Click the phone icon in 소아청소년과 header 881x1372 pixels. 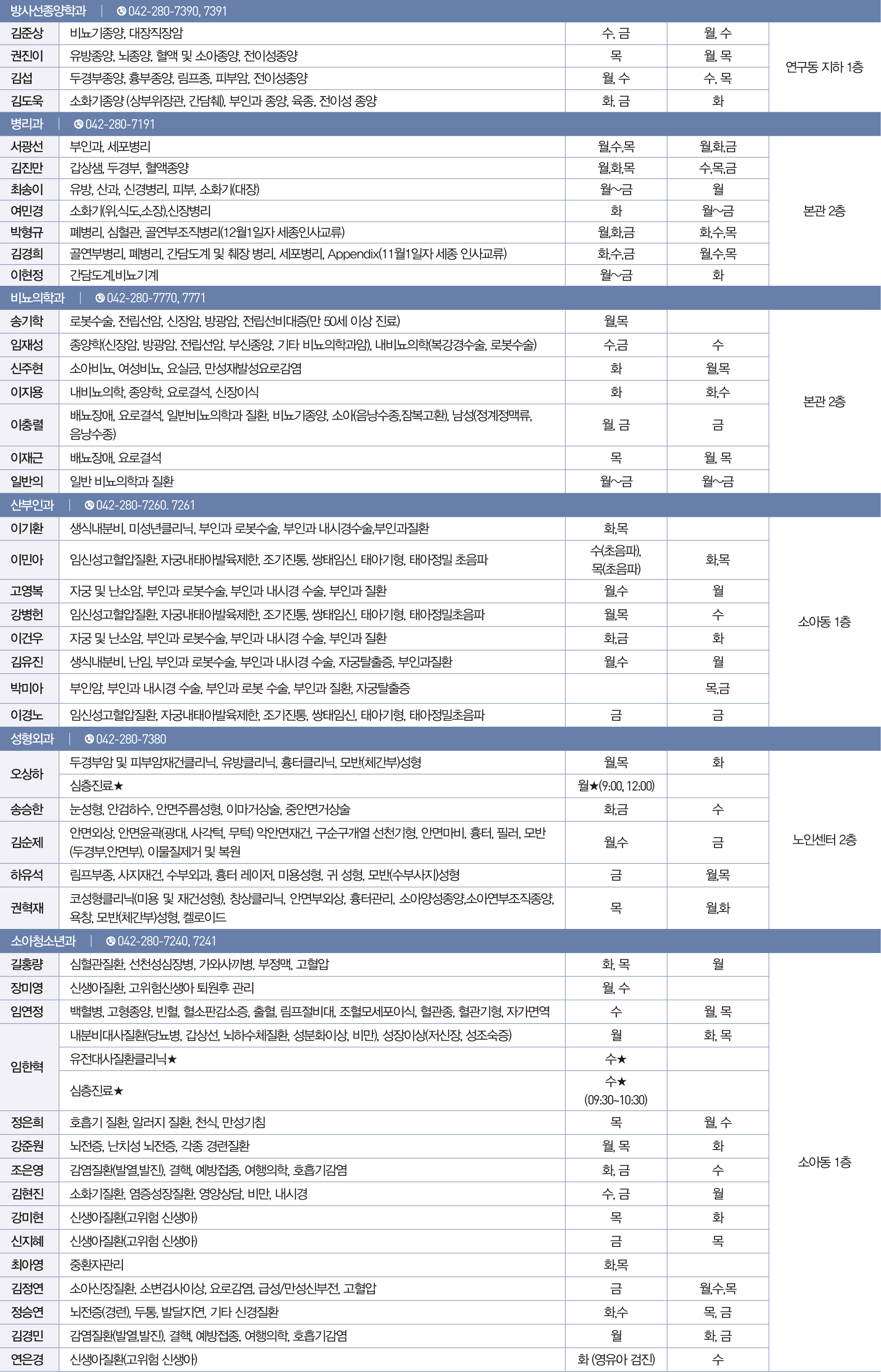click(x=111, y=941)
